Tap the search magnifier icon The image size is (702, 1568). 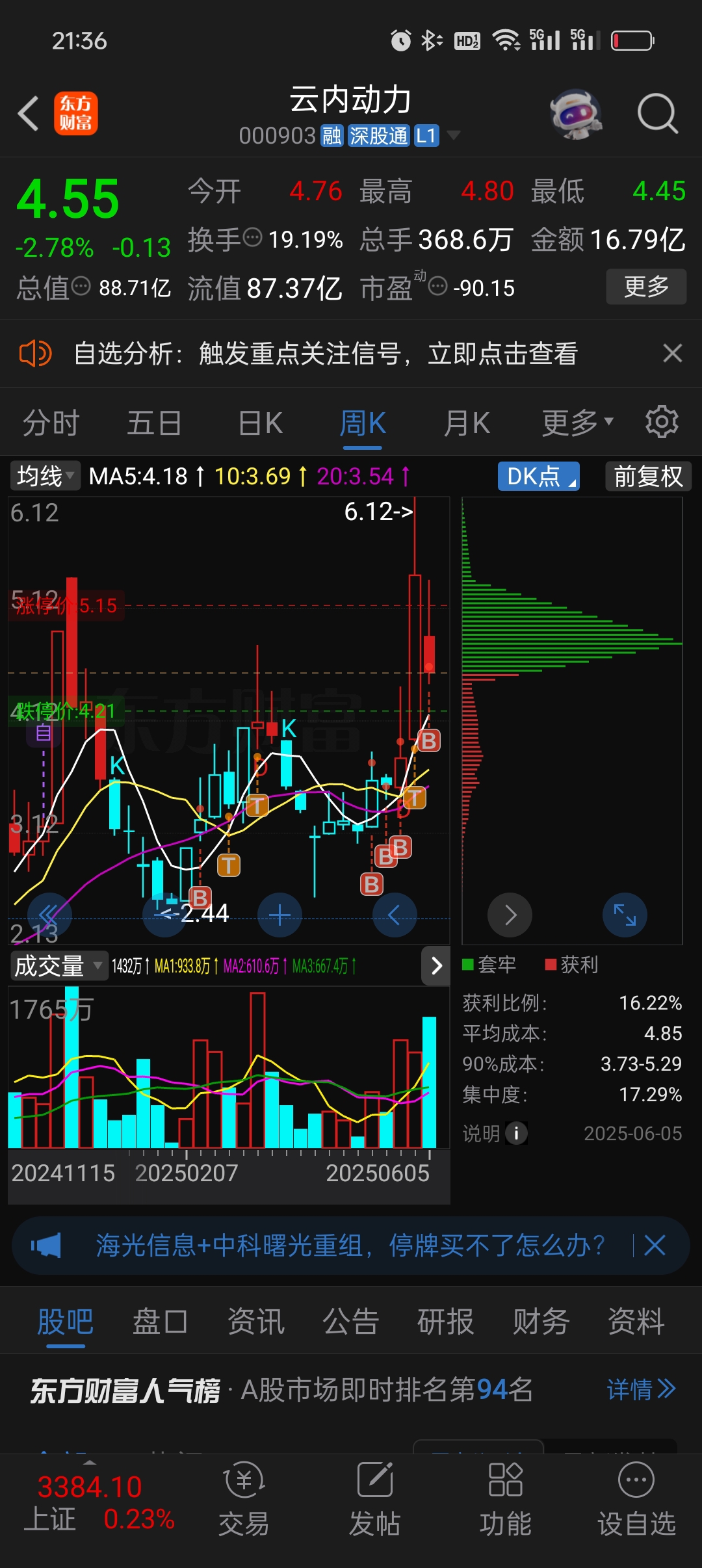[657, 114]
